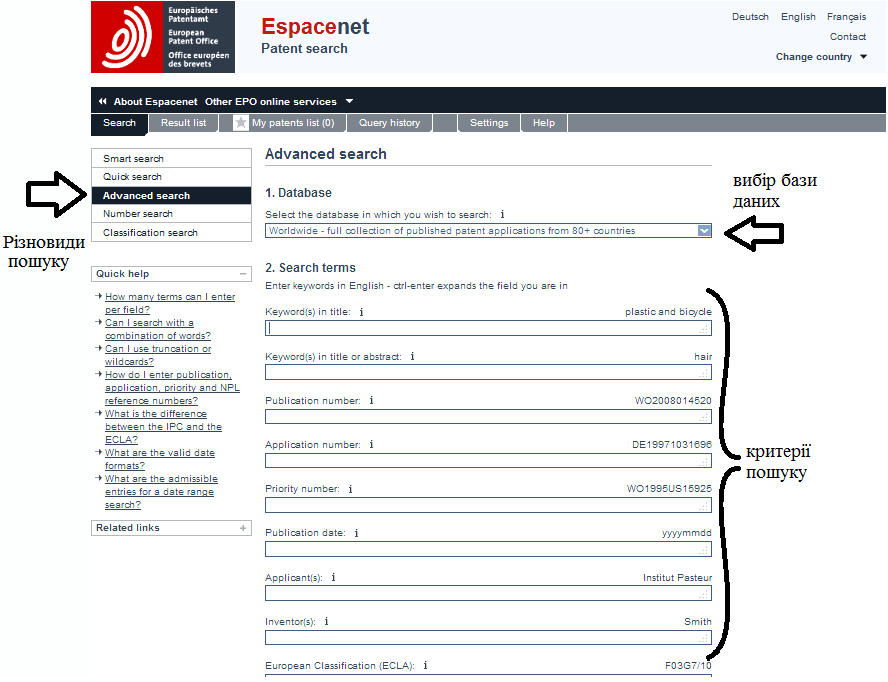
Task: Select Classification search in the sidebar
Action: coord(171,232)
